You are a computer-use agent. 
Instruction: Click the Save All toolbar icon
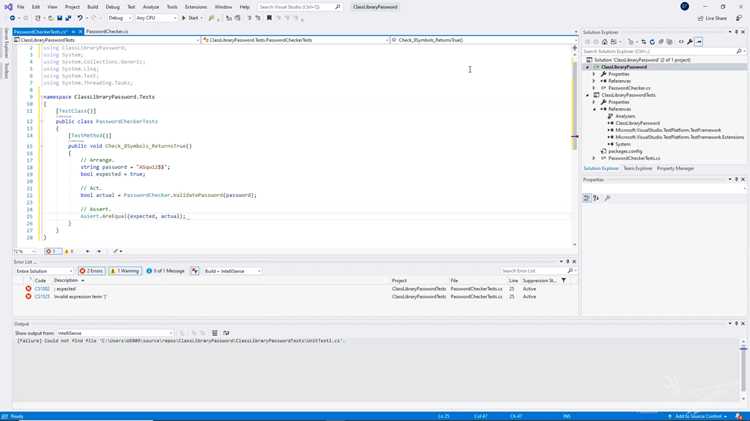(68, 18)
